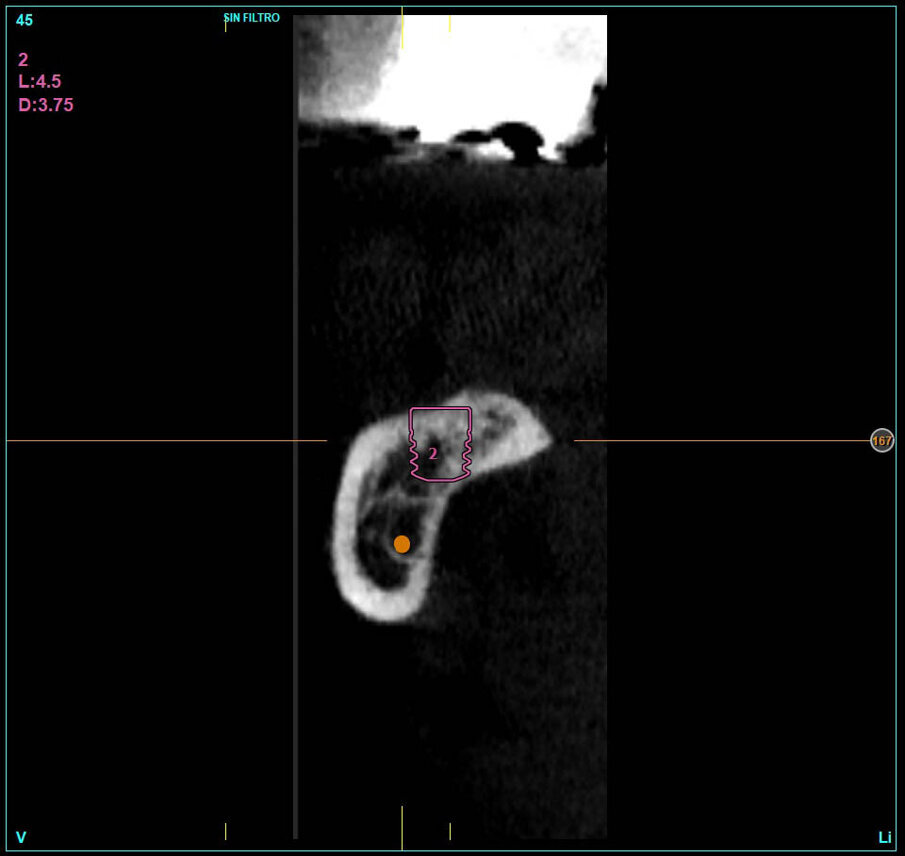Screen dimensions: 905x856
Task: Expand details for implant number 2 label
Action: click(23, 58)
